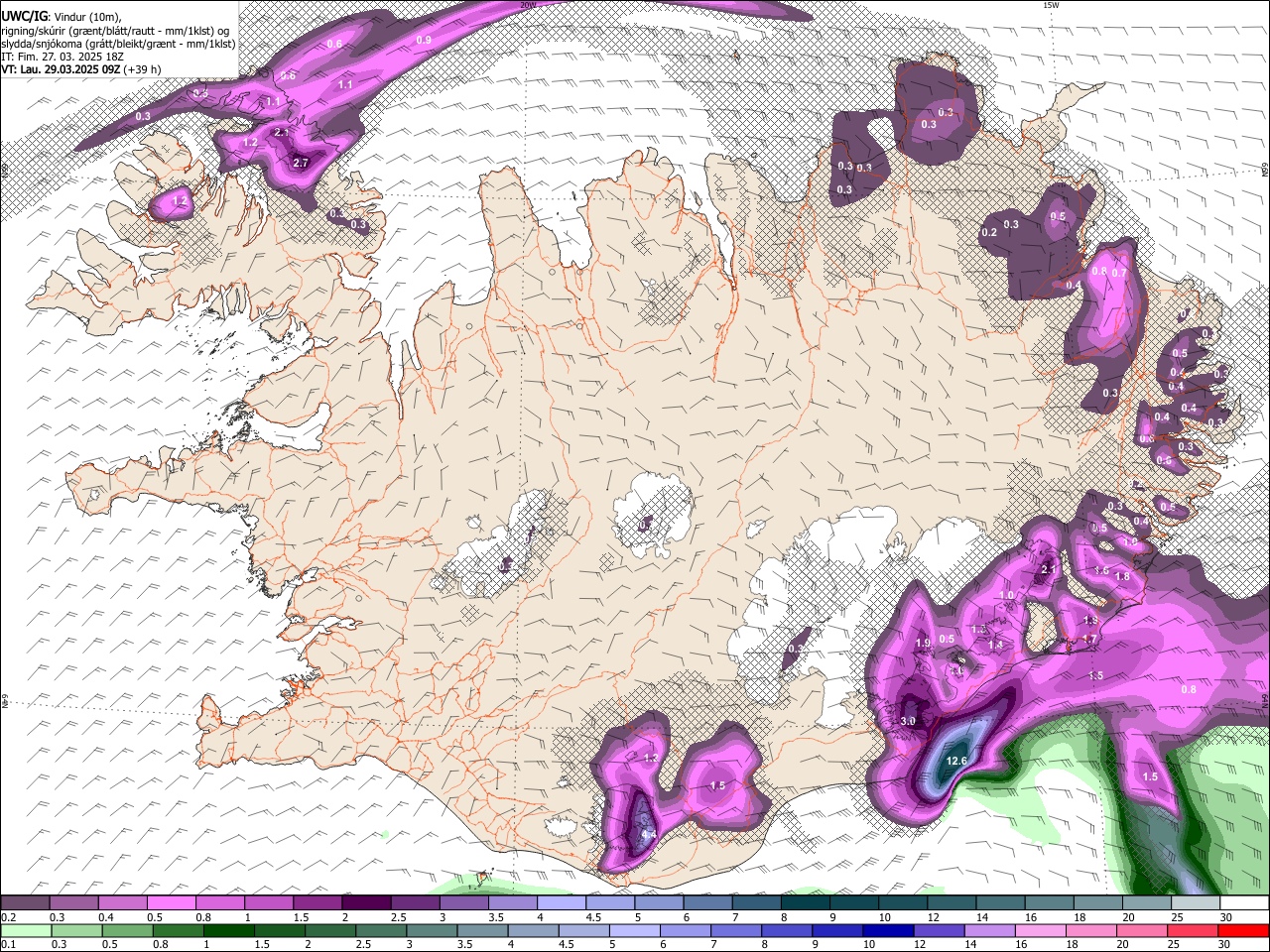The image size is (1270, 952).
Task: Pick the violet lower swatch starting at 12
Action: (940, 930)
